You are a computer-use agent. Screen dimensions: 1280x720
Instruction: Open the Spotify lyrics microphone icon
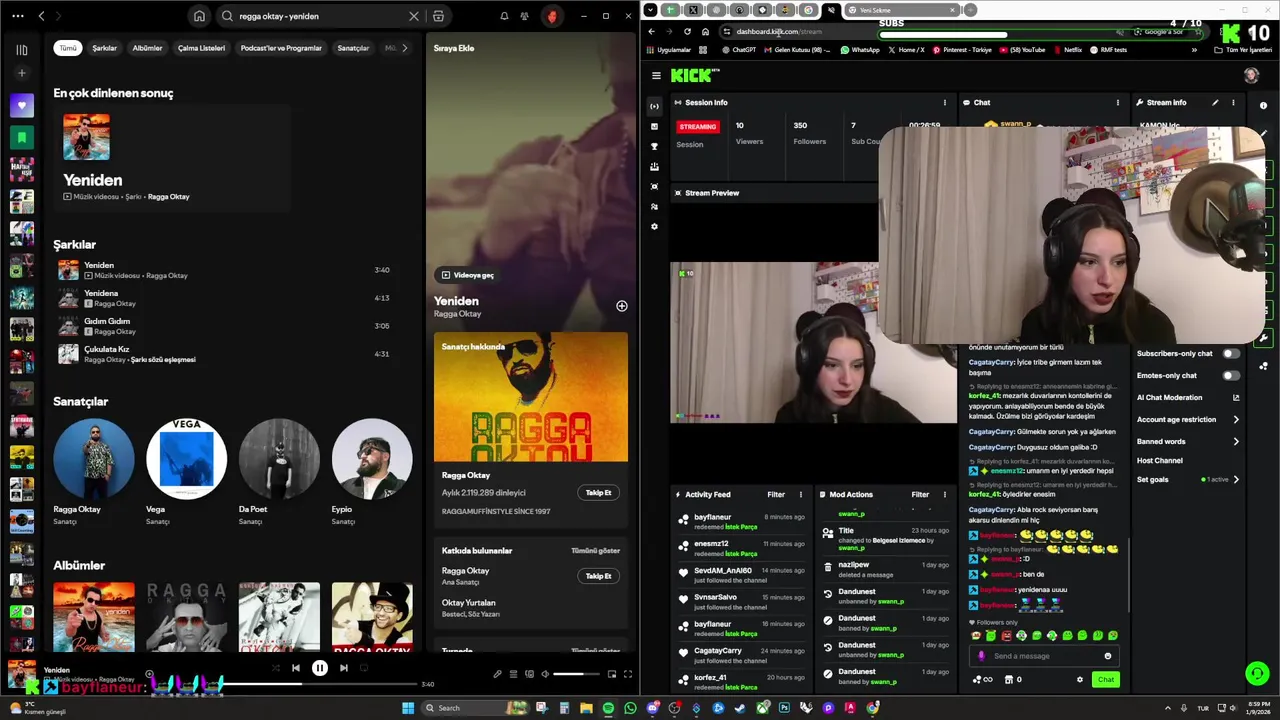click(498, 674)
